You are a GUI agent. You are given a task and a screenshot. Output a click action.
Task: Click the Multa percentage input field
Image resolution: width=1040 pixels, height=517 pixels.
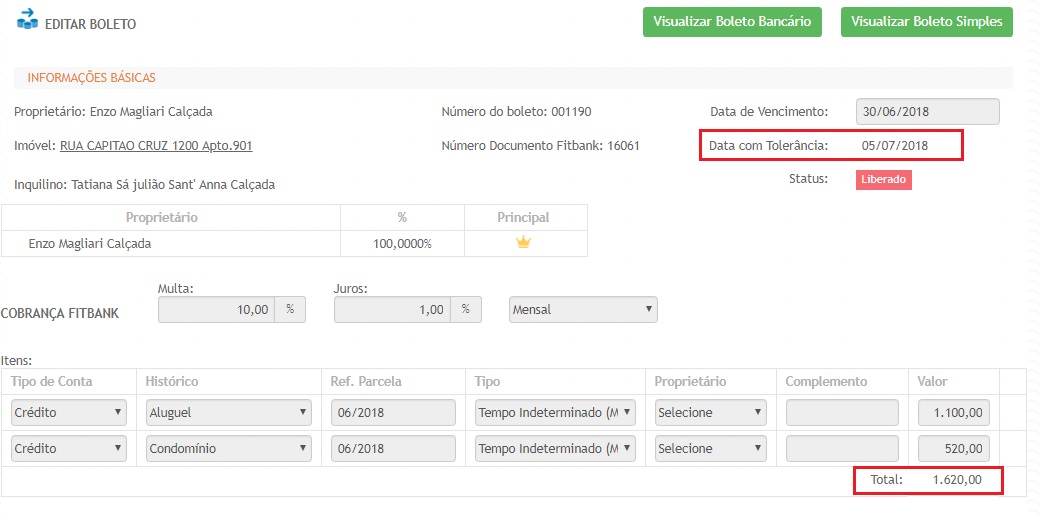[217, 310]
